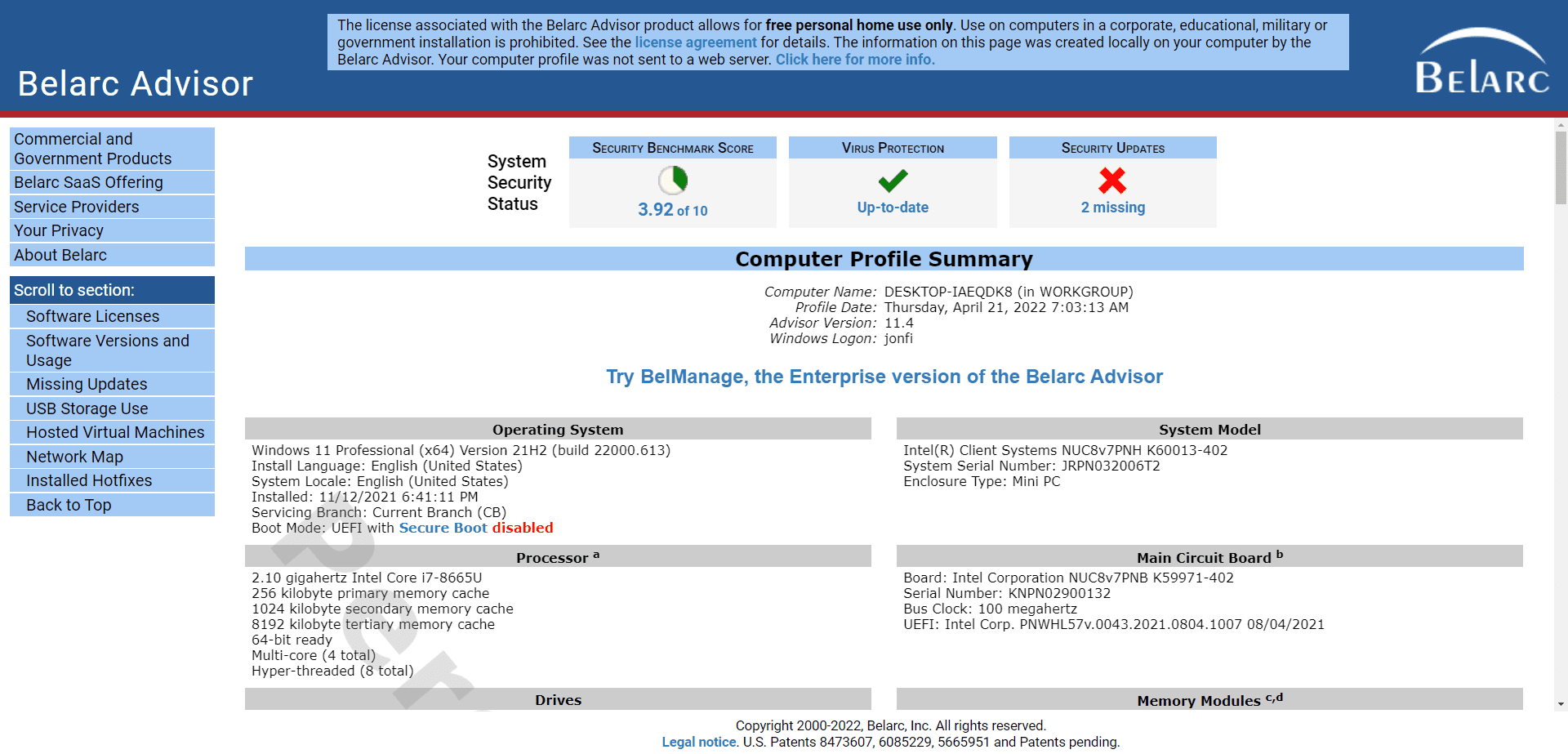The width and height of the screenshot is (1568, 754).
Task: Open Belarc SaaS Offering menu item
Action: [112, 182]
